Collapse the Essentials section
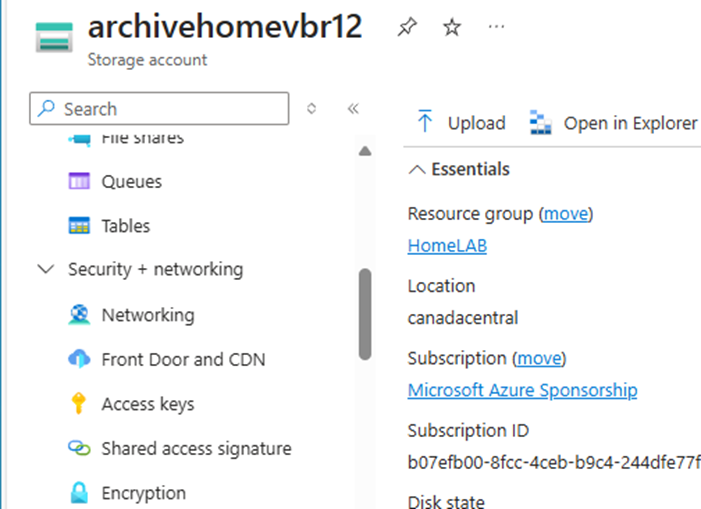 coord(417,169)
